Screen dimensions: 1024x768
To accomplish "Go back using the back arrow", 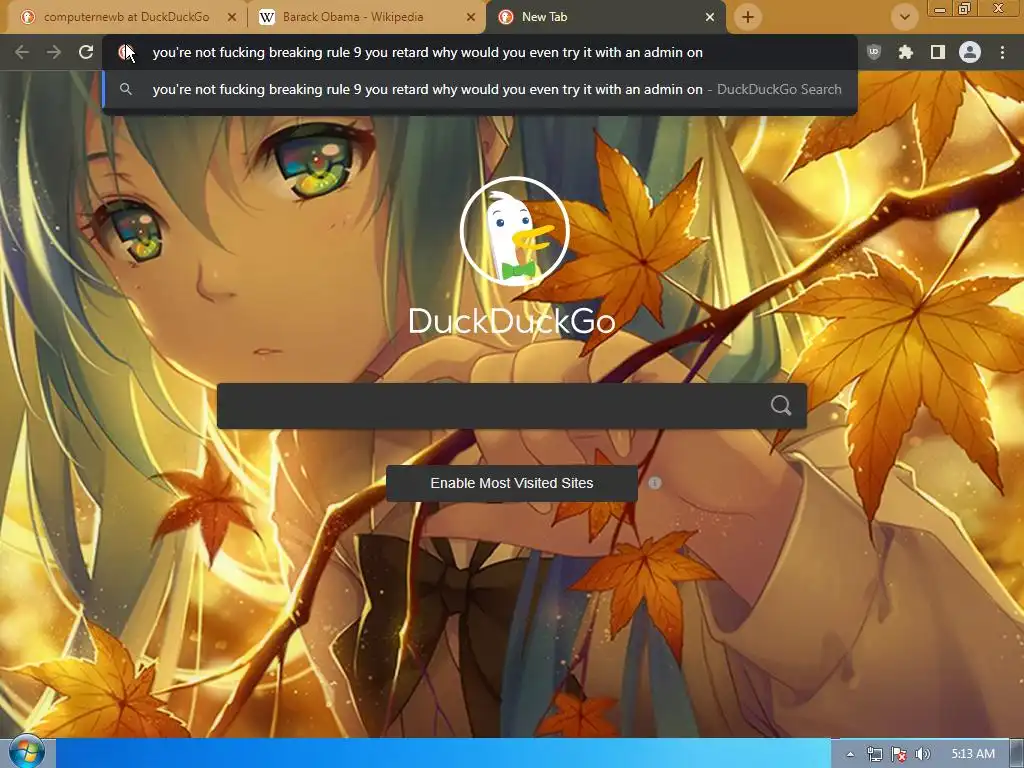I will click(22, 52).
